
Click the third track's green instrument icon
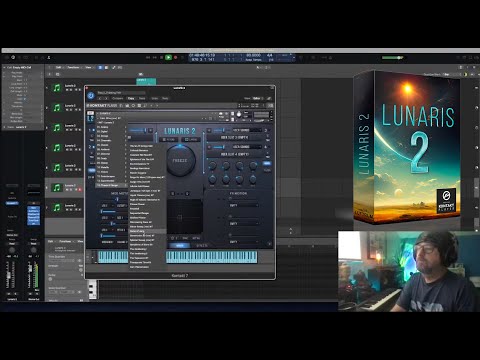click(x=57, y=128)
